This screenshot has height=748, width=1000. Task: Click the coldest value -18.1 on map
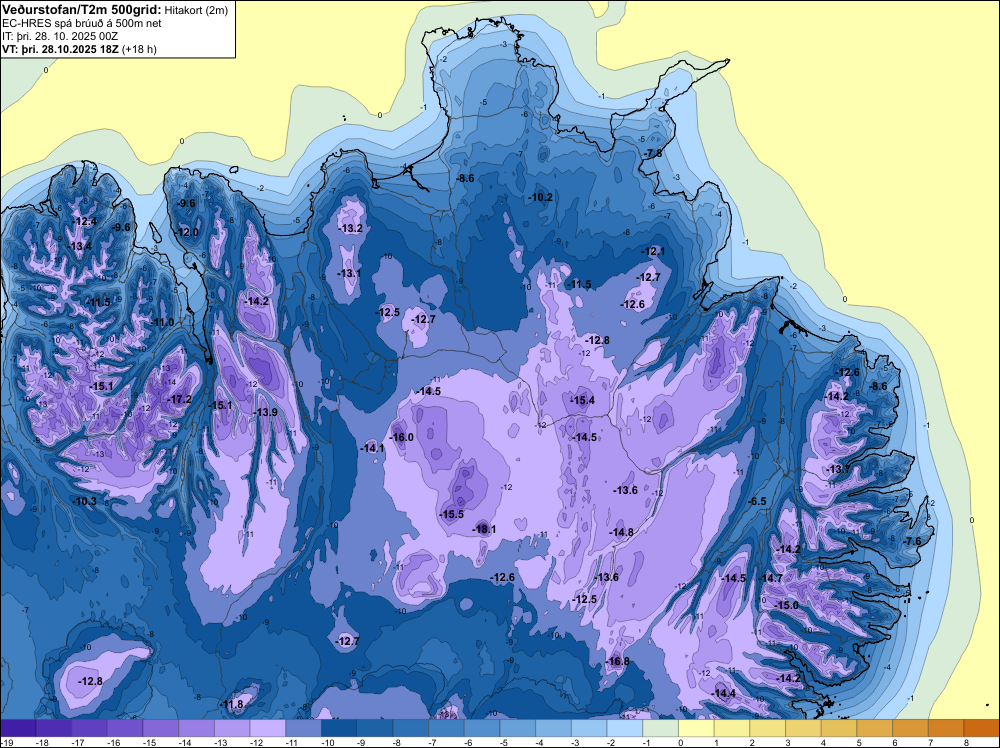tap(484, 529)
